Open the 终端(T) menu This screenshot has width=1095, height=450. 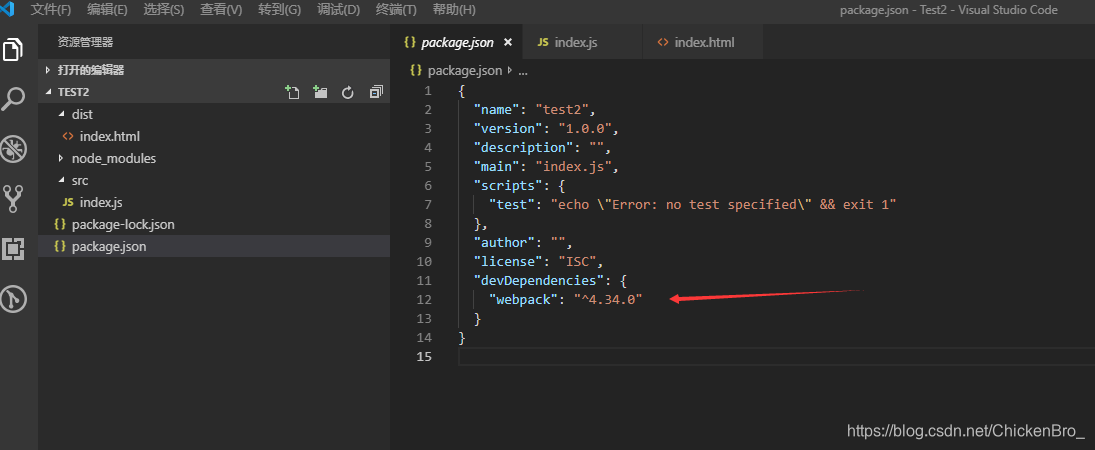[396, 10]
